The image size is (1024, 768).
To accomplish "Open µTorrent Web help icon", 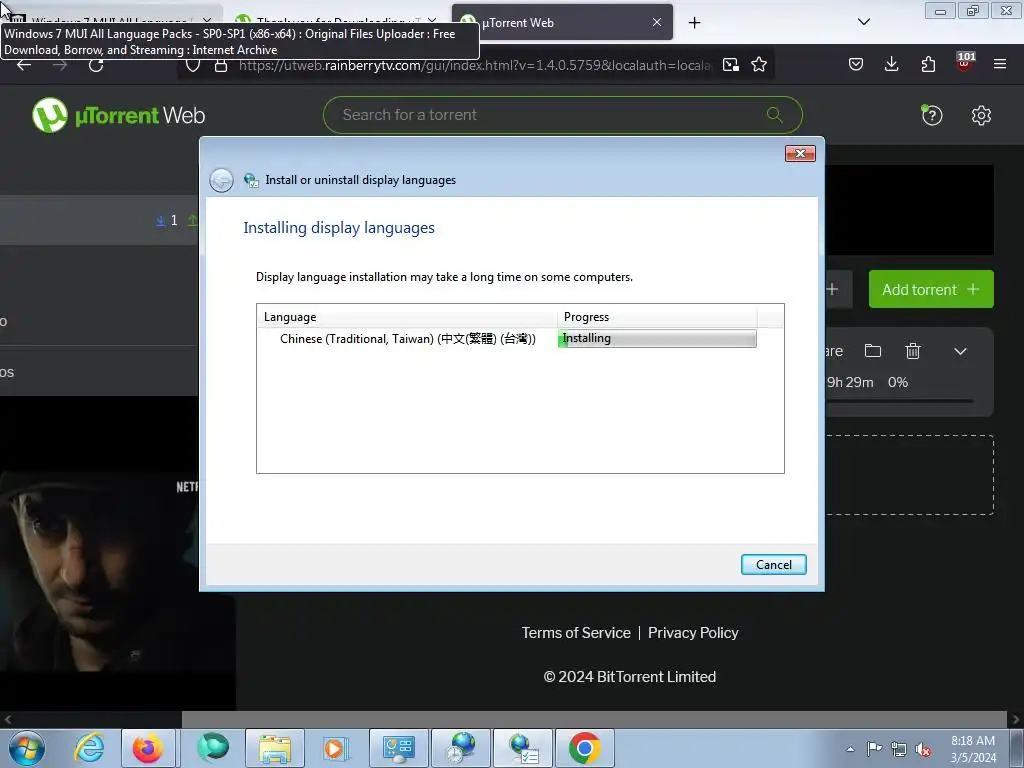I will (931, 115).
